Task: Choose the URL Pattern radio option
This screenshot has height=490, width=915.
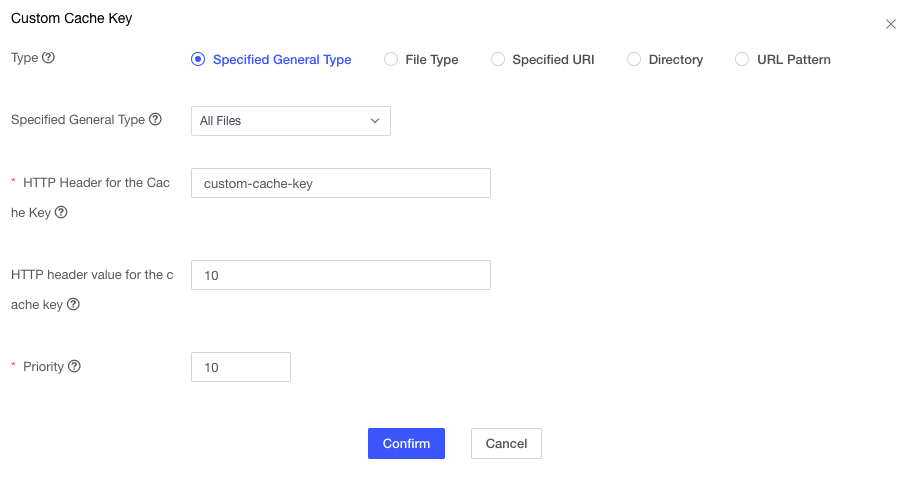Action: pyautogui.click(x=742, y=60)
